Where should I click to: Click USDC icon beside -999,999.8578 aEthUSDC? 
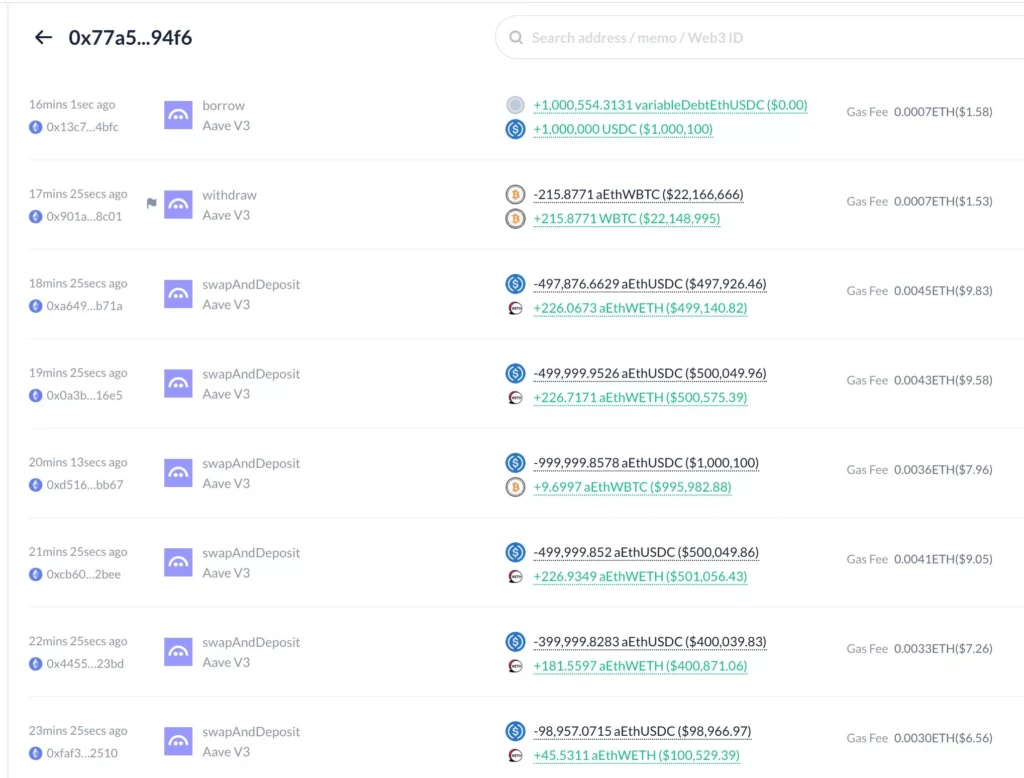click(515, 462)
